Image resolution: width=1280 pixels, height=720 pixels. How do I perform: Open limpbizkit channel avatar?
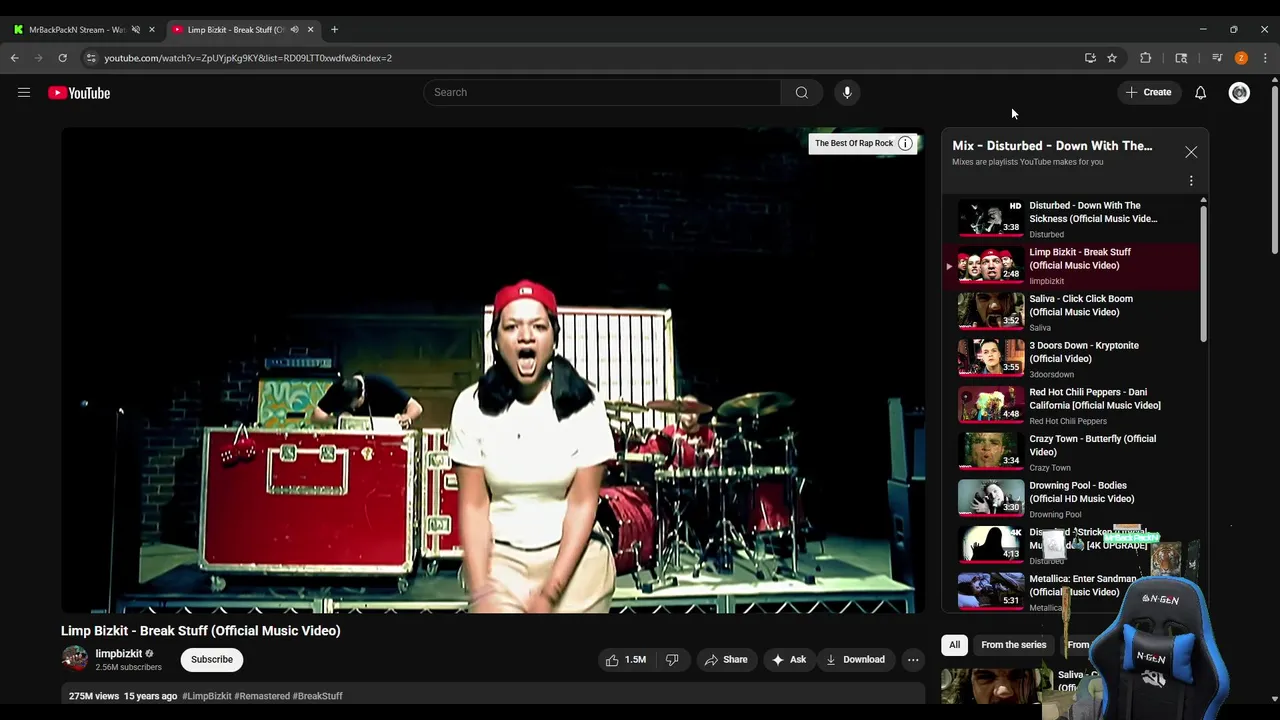pyautogui.click(x=75, y=659)
